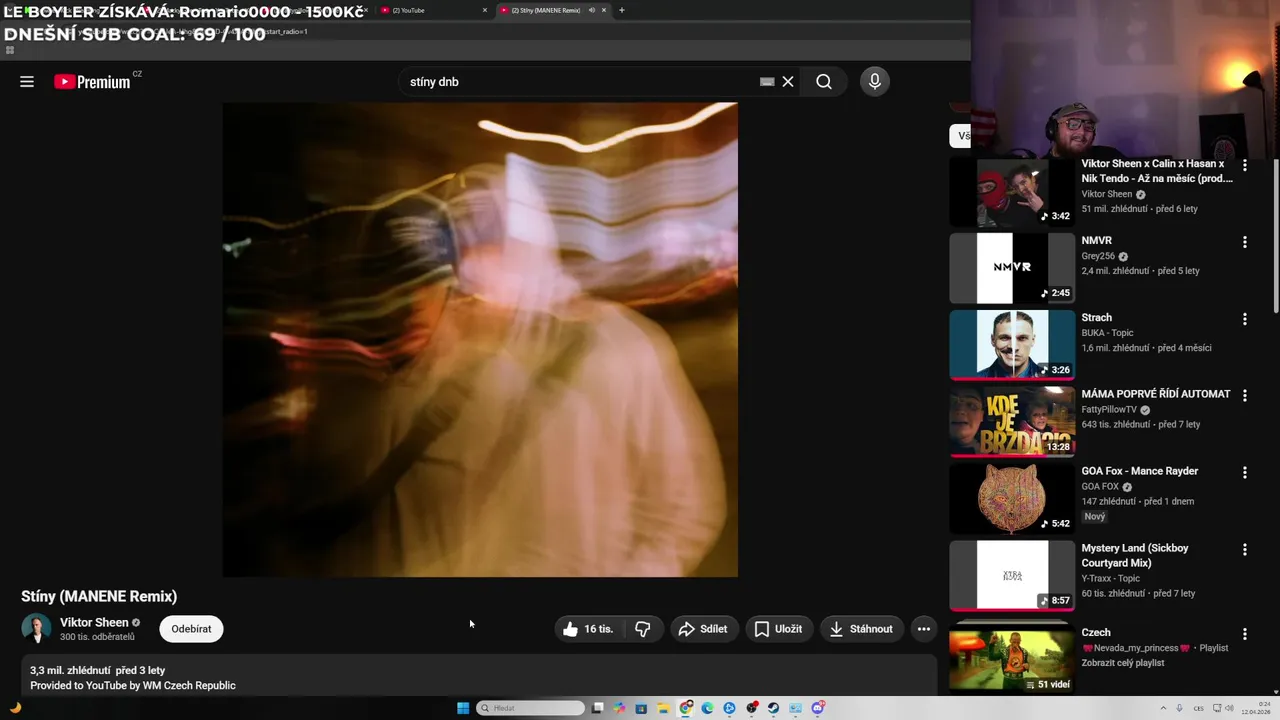This screenshot has height=720, width=1280.
Task: Open Task View on taskbar
Action: [597, 708]
